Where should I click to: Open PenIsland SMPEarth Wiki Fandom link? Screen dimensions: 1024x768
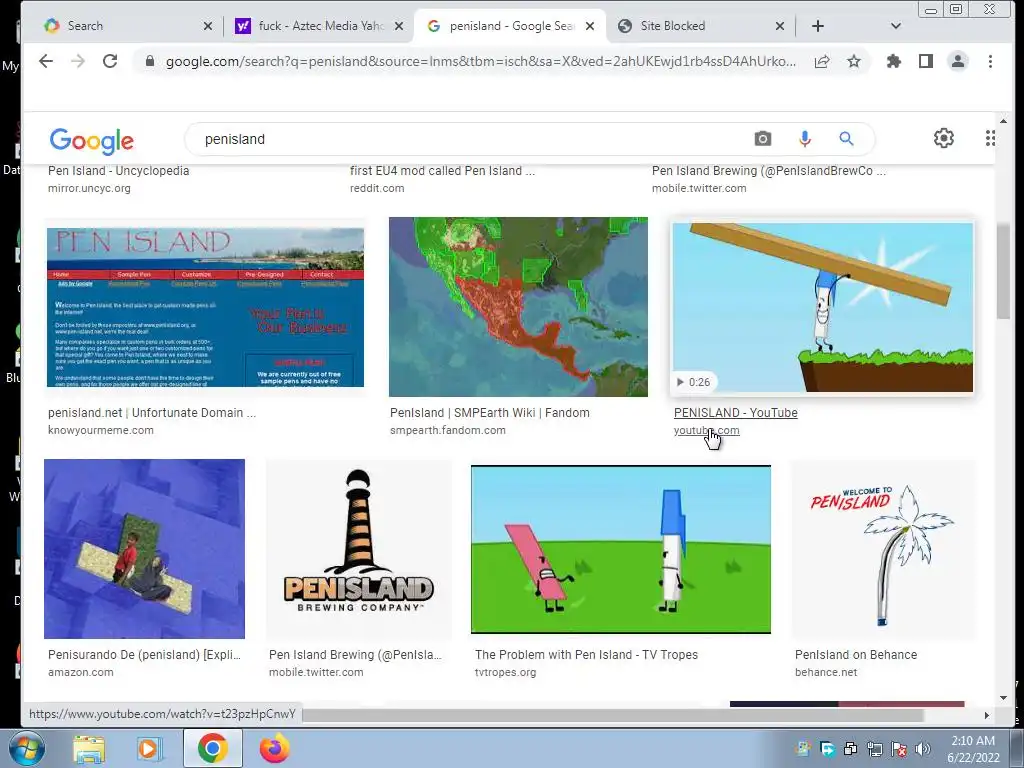click(490, 413)
